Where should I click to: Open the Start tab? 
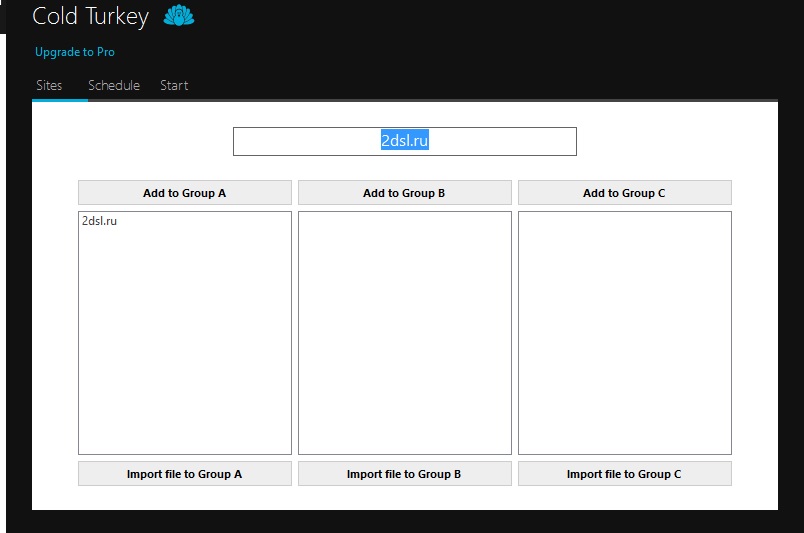click(x=174, y=85)
